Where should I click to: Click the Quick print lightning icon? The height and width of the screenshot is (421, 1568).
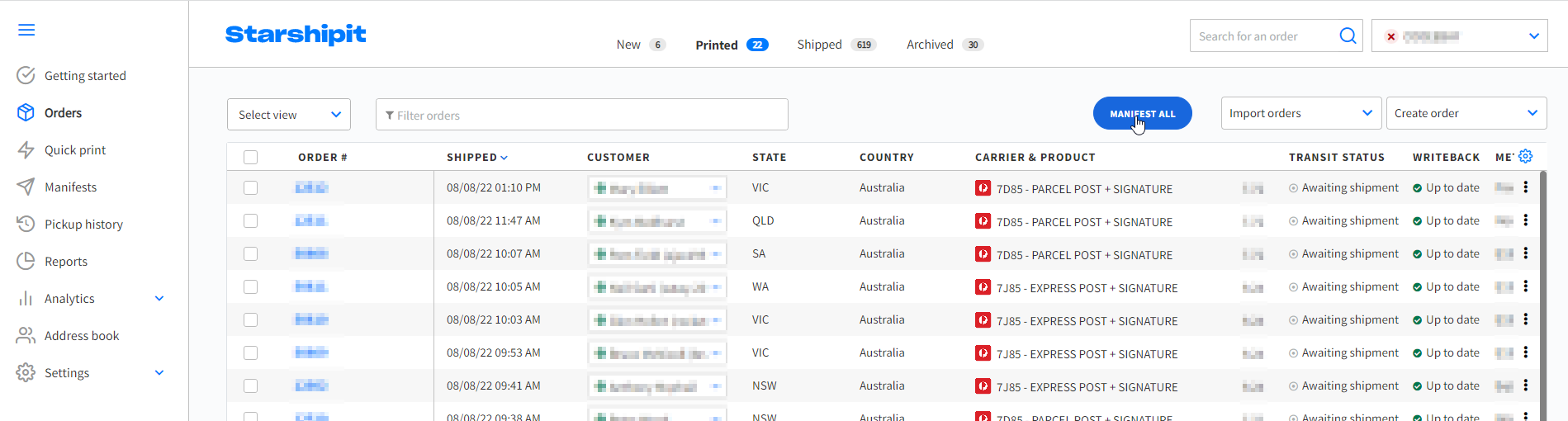pos(26,149)
